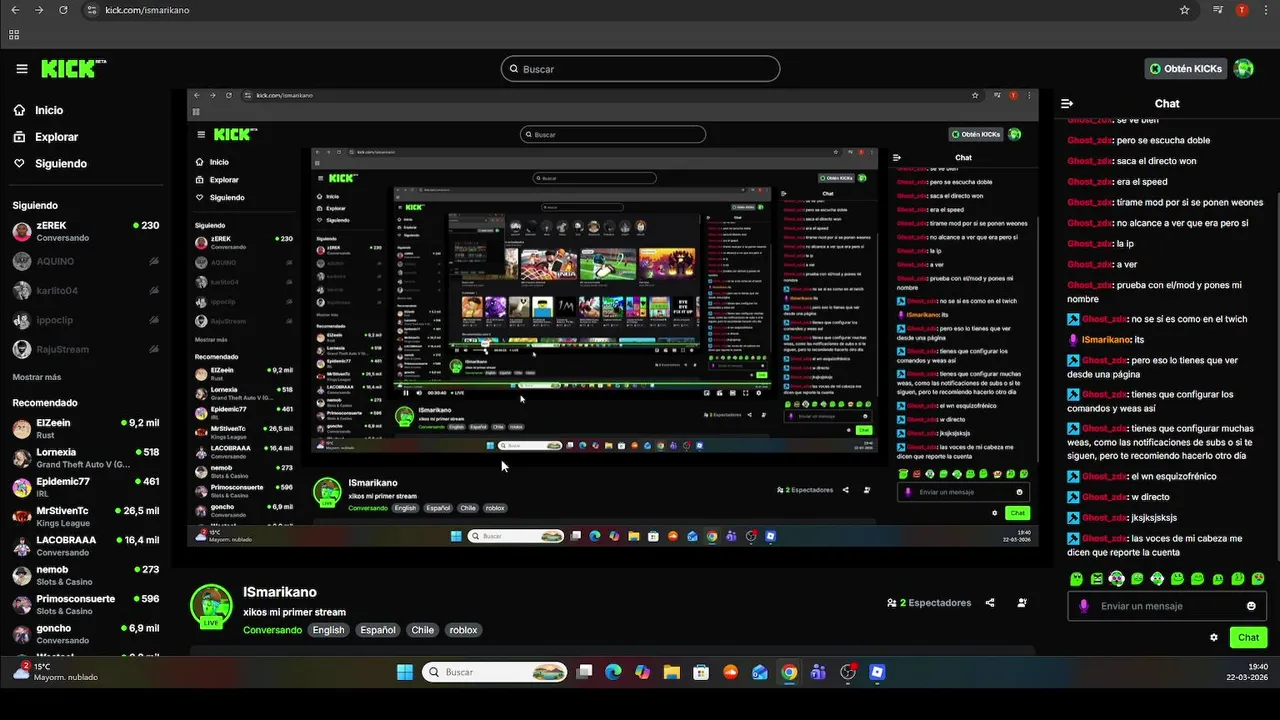Open MrStivenTc Kings League stream
The width and height of the screenshot is (1280, 720).
[x=85, y=517]
